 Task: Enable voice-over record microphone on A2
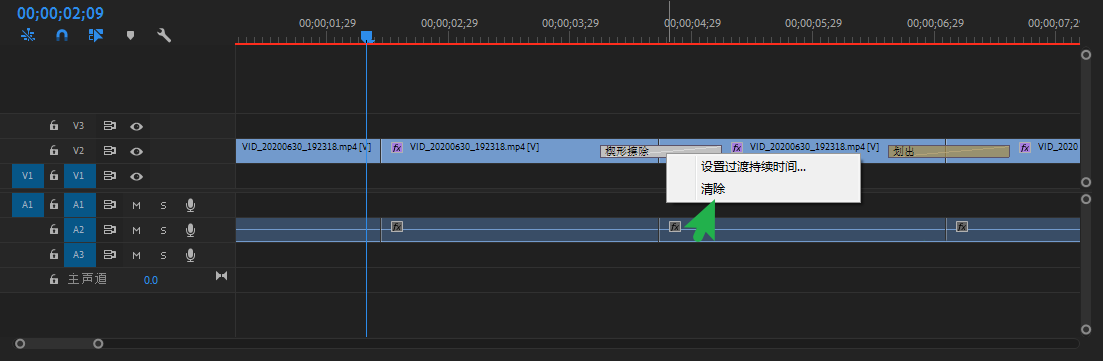[x=190, y=230]
